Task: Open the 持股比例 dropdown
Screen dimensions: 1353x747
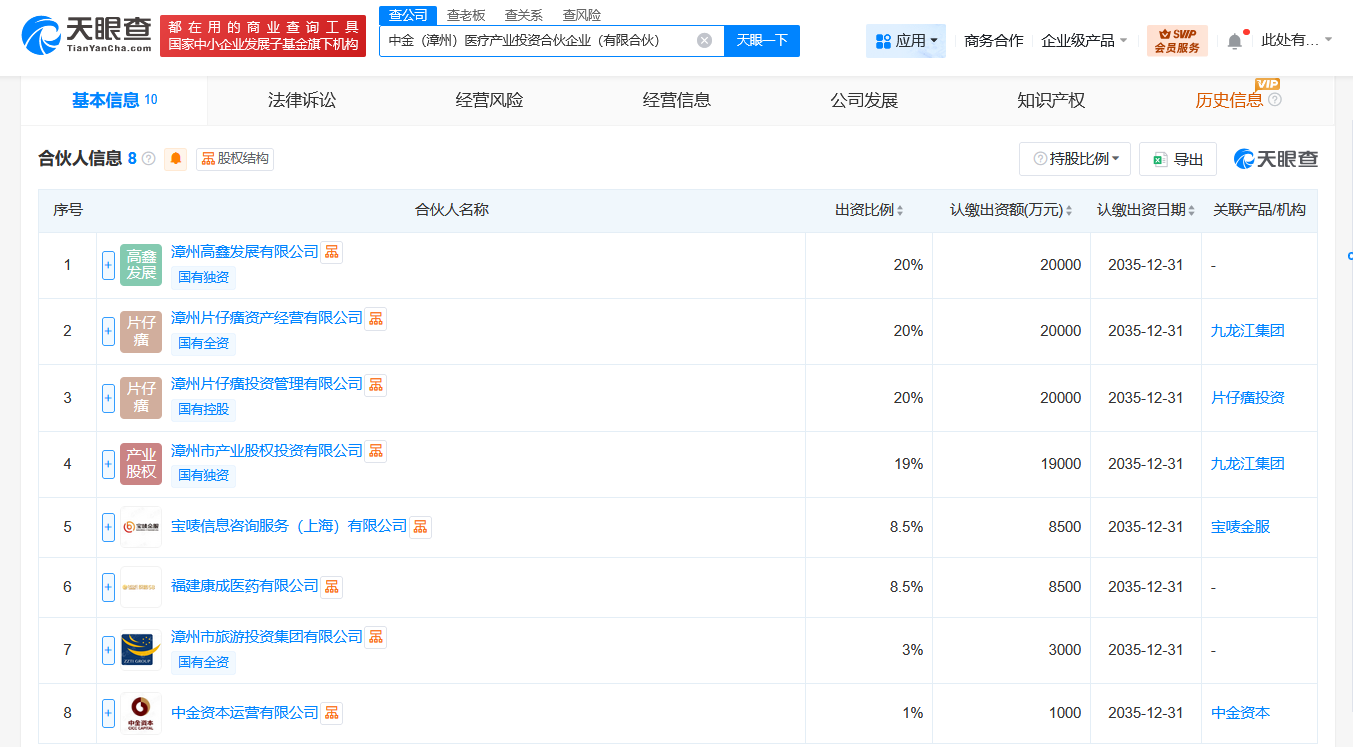Action: pyautogui.click(x=1074, y=158)
